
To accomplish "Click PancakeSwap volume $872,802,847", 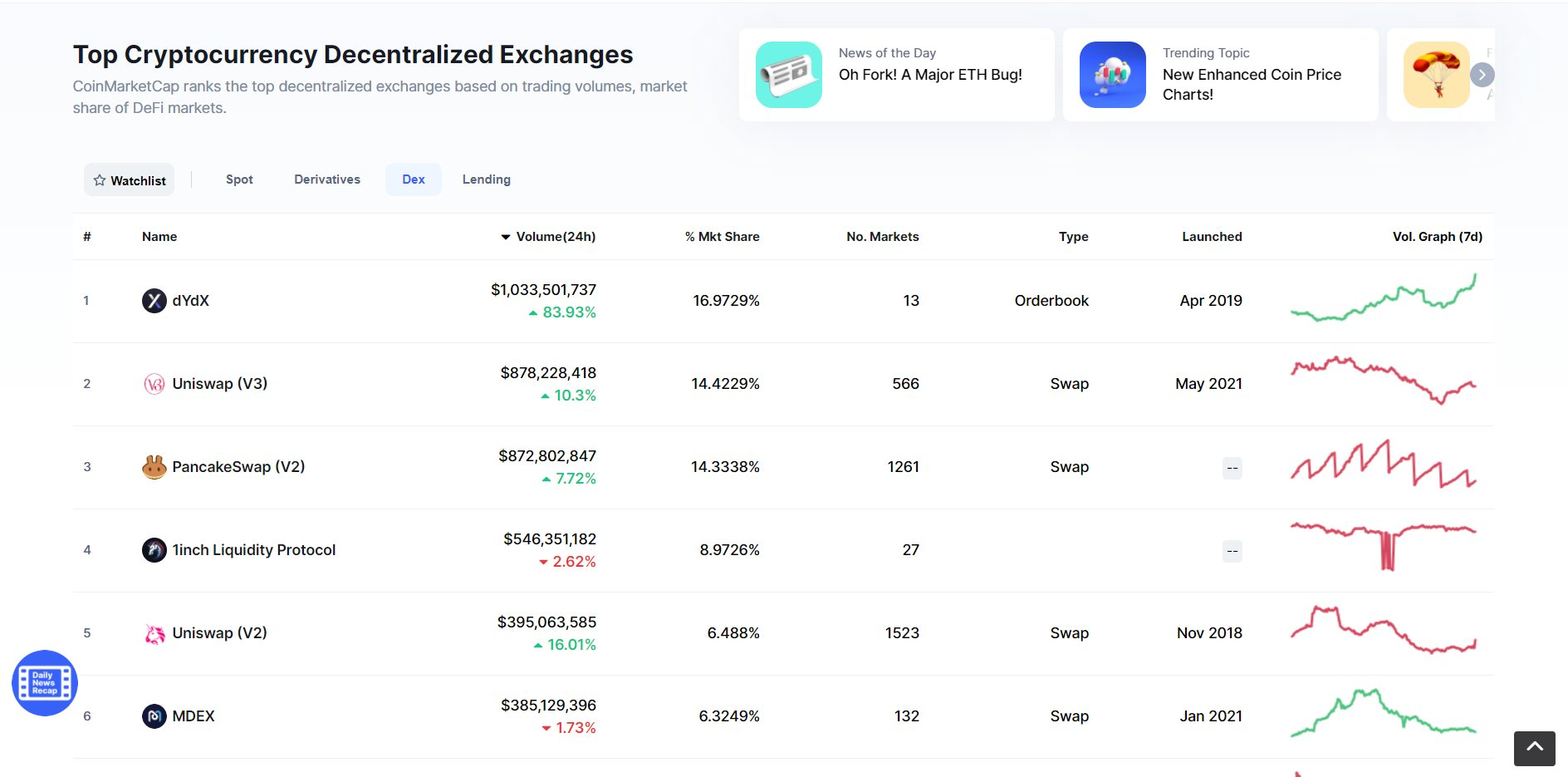I will click(x=547, y=456).
